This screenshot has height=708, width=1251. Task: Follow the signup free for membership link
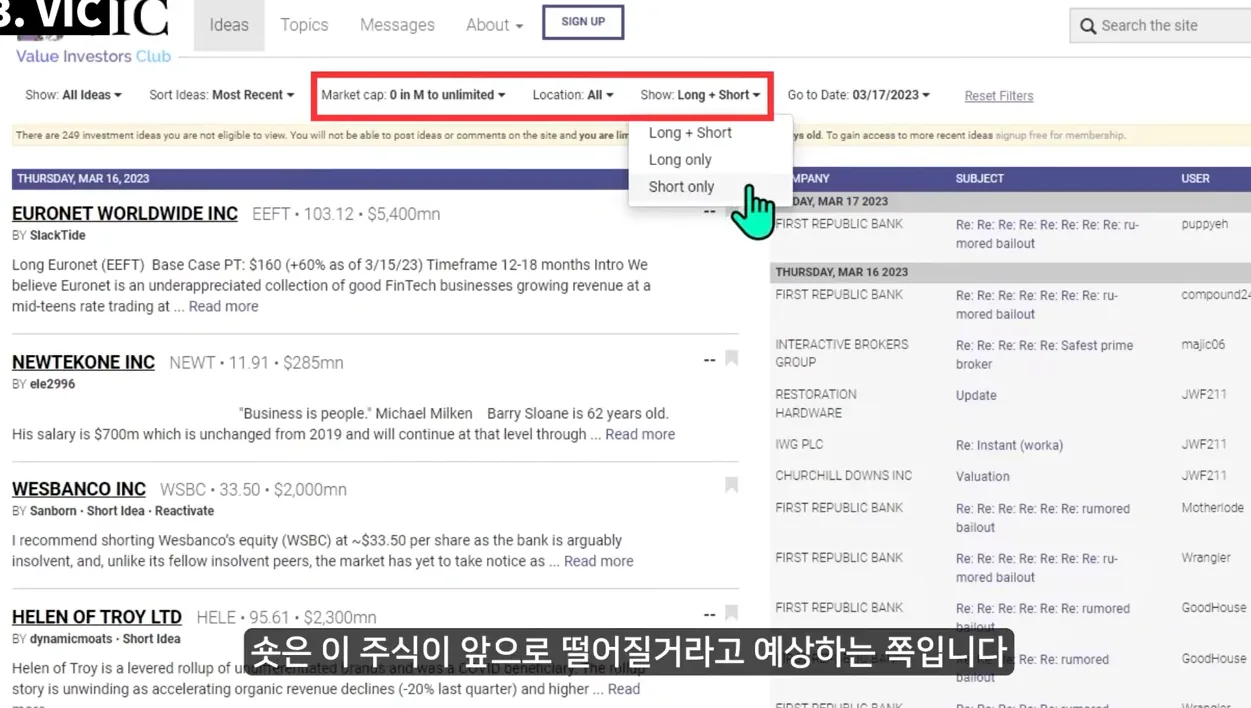point(1060,135)
